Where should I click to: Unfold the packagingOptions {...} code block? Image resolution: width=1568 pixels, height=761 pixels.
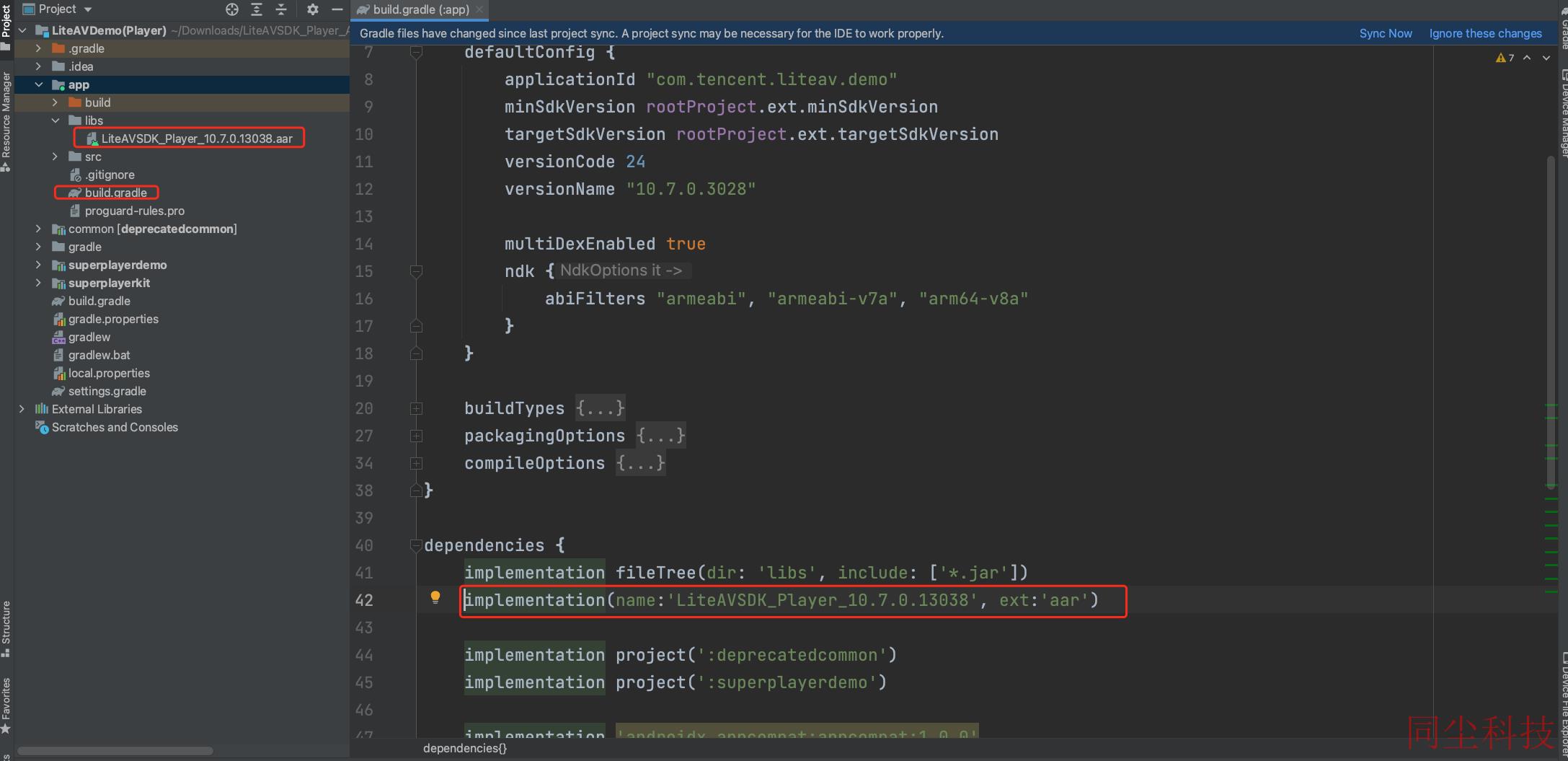click(x=416, y=436)
